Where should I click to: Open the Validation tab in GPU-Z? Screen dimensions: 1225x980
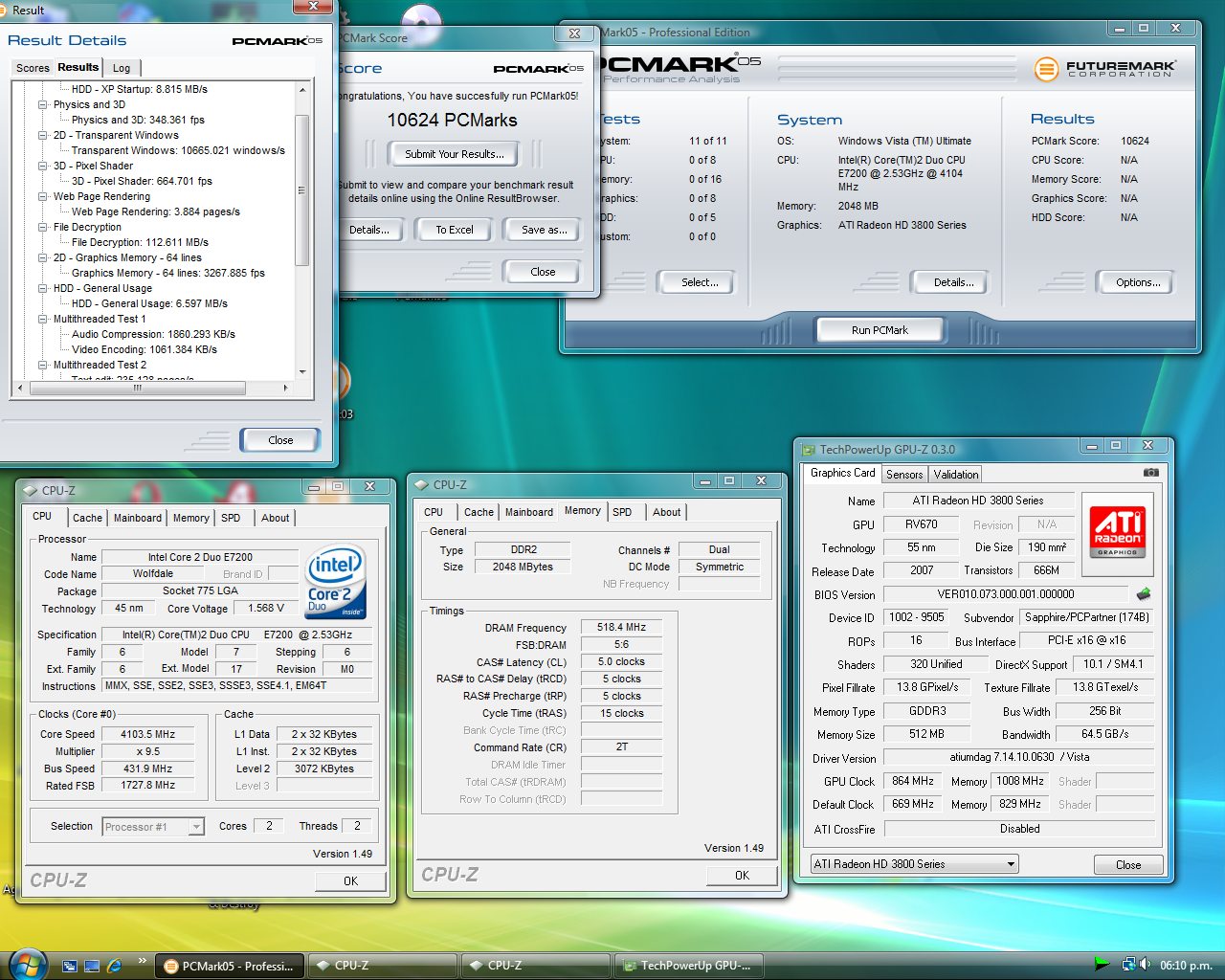click(956, 475)
